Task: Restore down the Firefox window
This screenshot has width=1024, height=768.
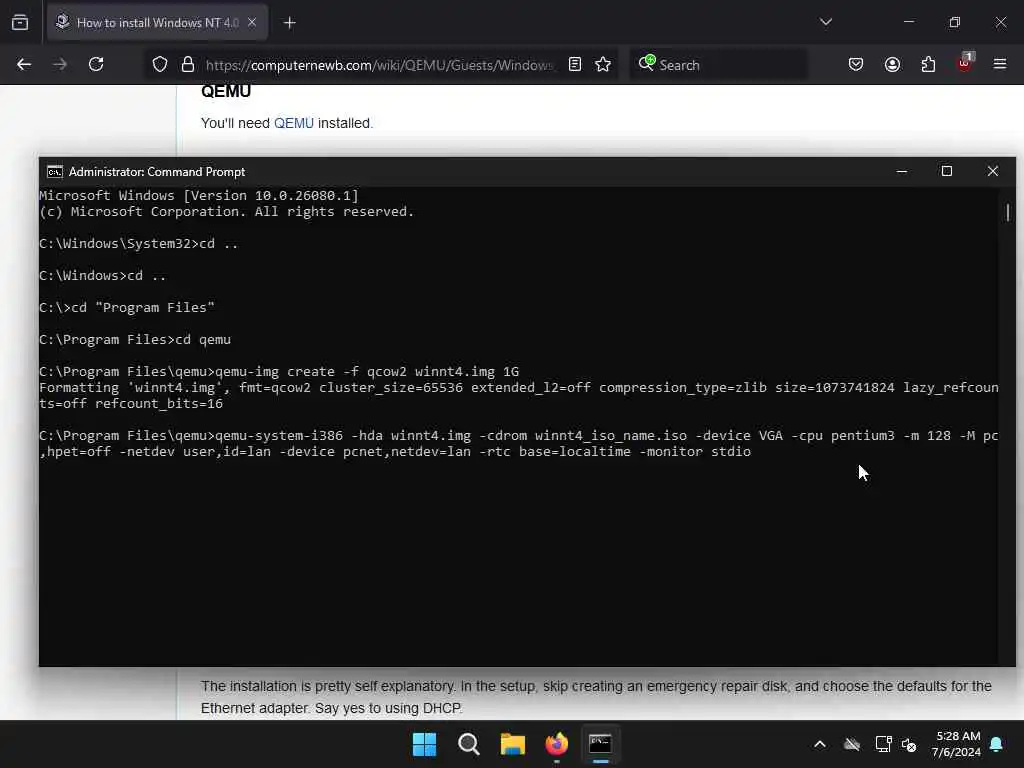Action: [x=954, y=22]
